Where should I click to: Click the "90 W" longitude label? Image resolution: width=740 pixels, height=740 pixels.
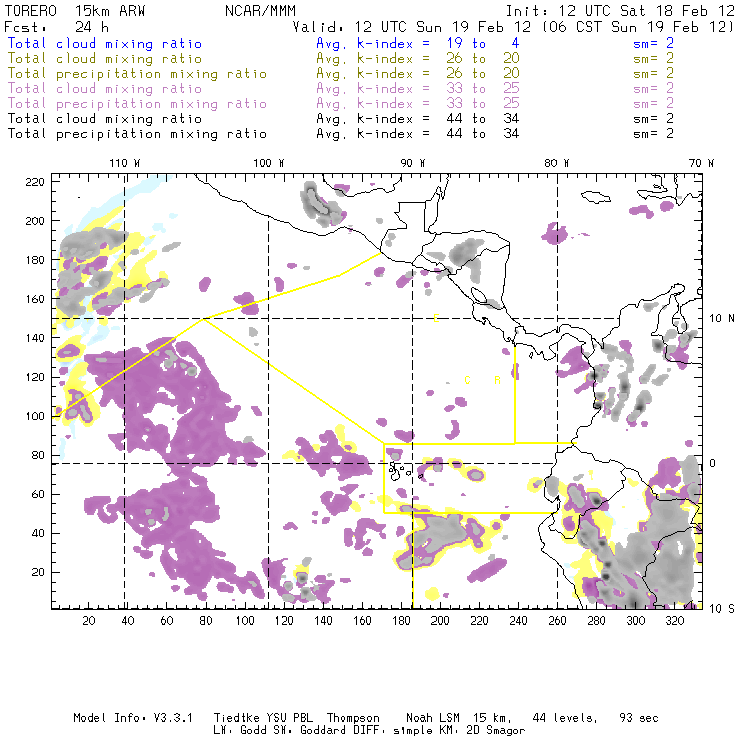point(413,163)
